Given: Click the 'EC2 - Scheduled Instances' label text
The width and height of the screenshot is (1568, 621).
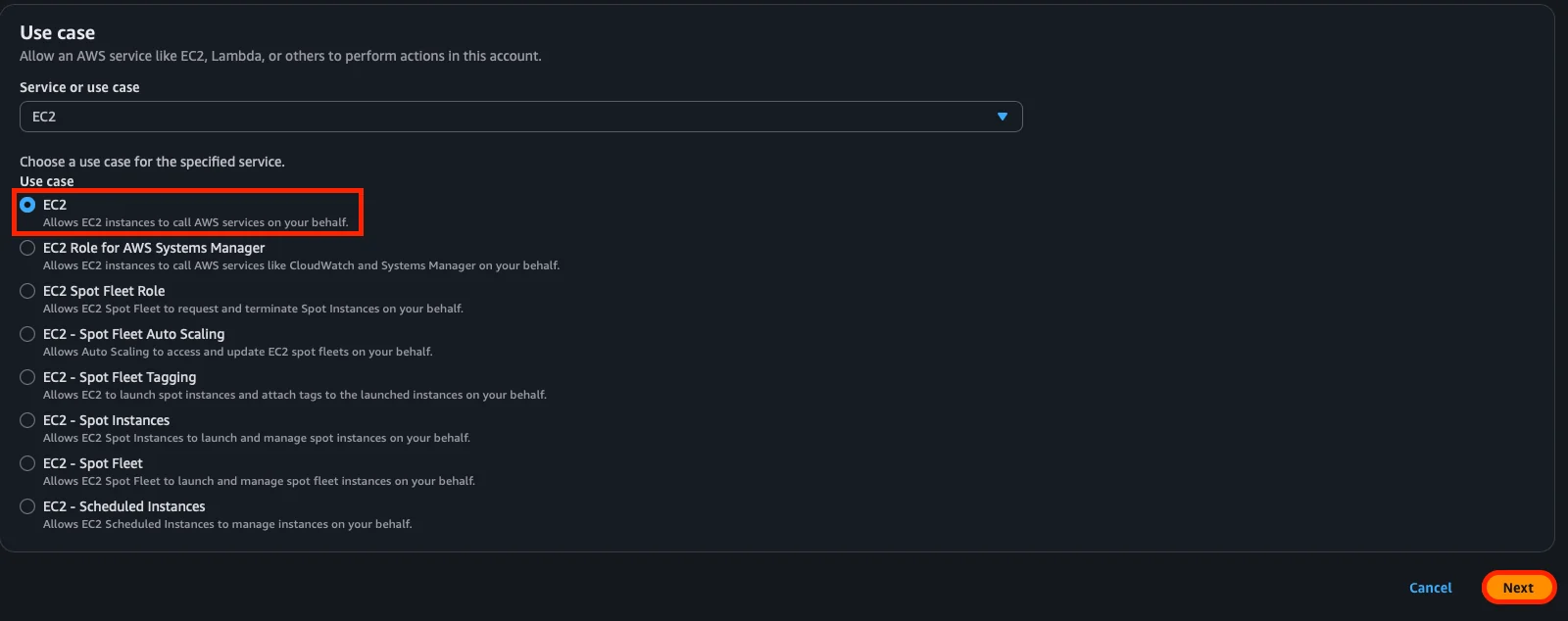Looking at the screenshot, I should tap(124, 506).
